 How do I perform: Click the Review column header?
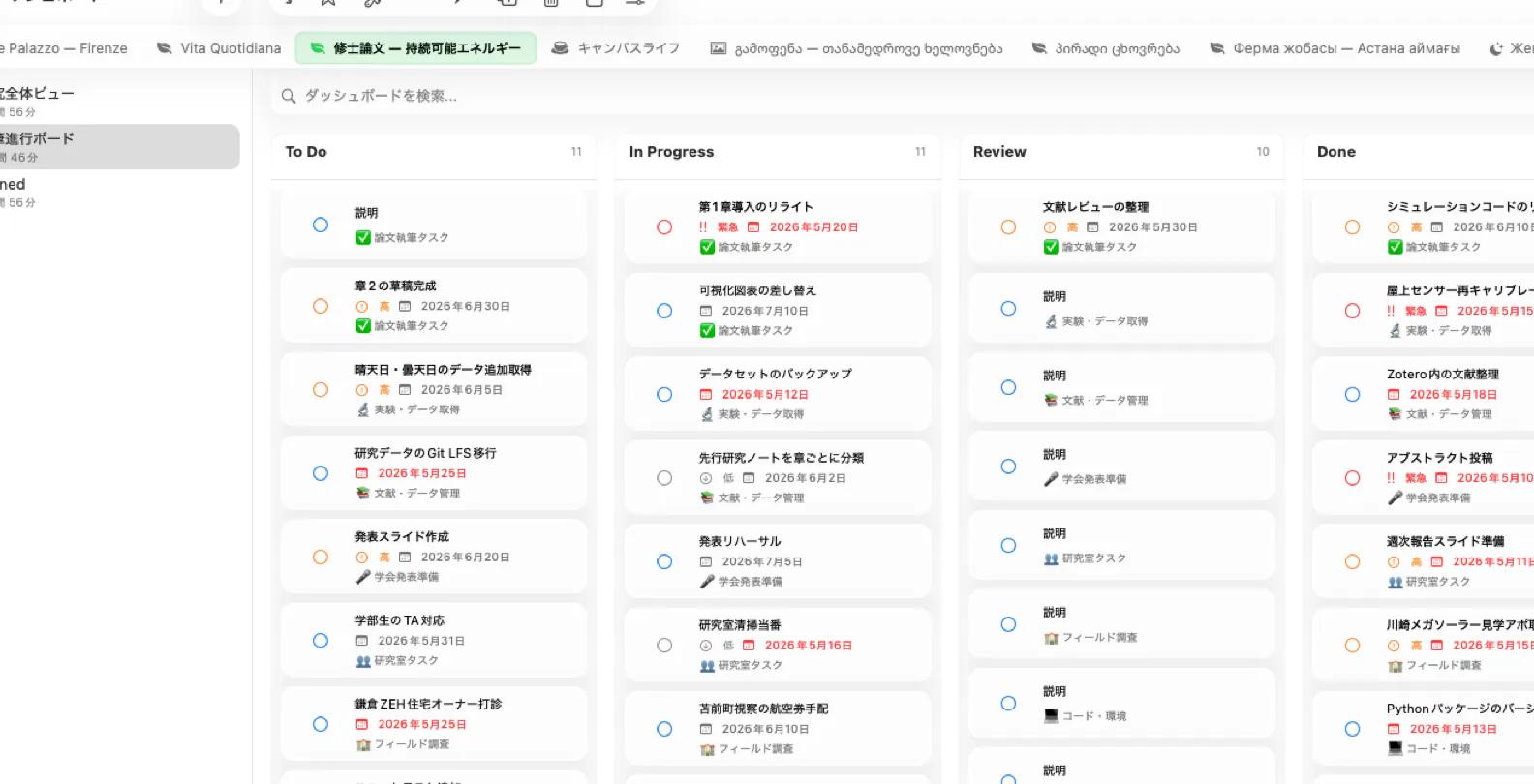pos(999,152)
